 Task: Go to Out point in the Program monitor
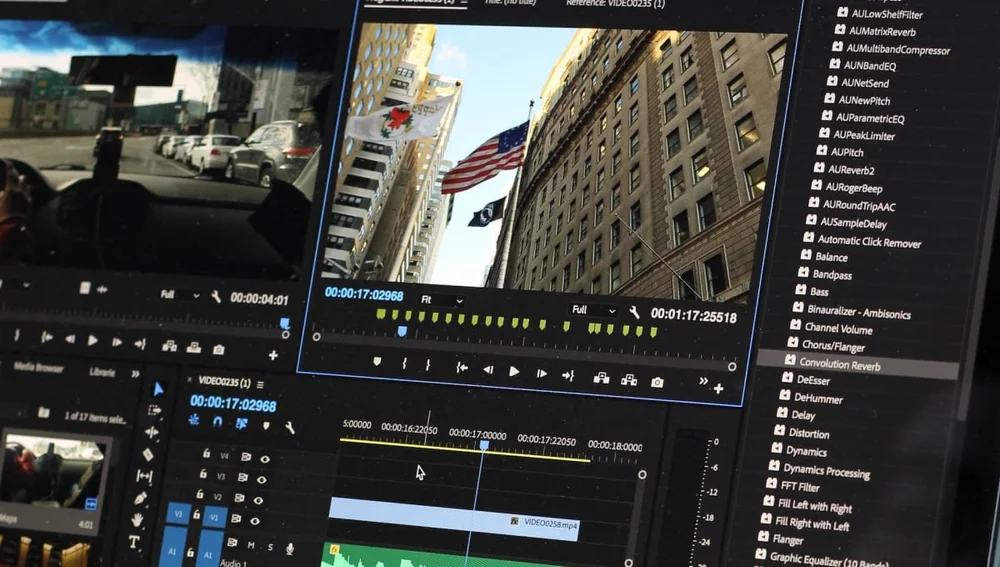568,376
